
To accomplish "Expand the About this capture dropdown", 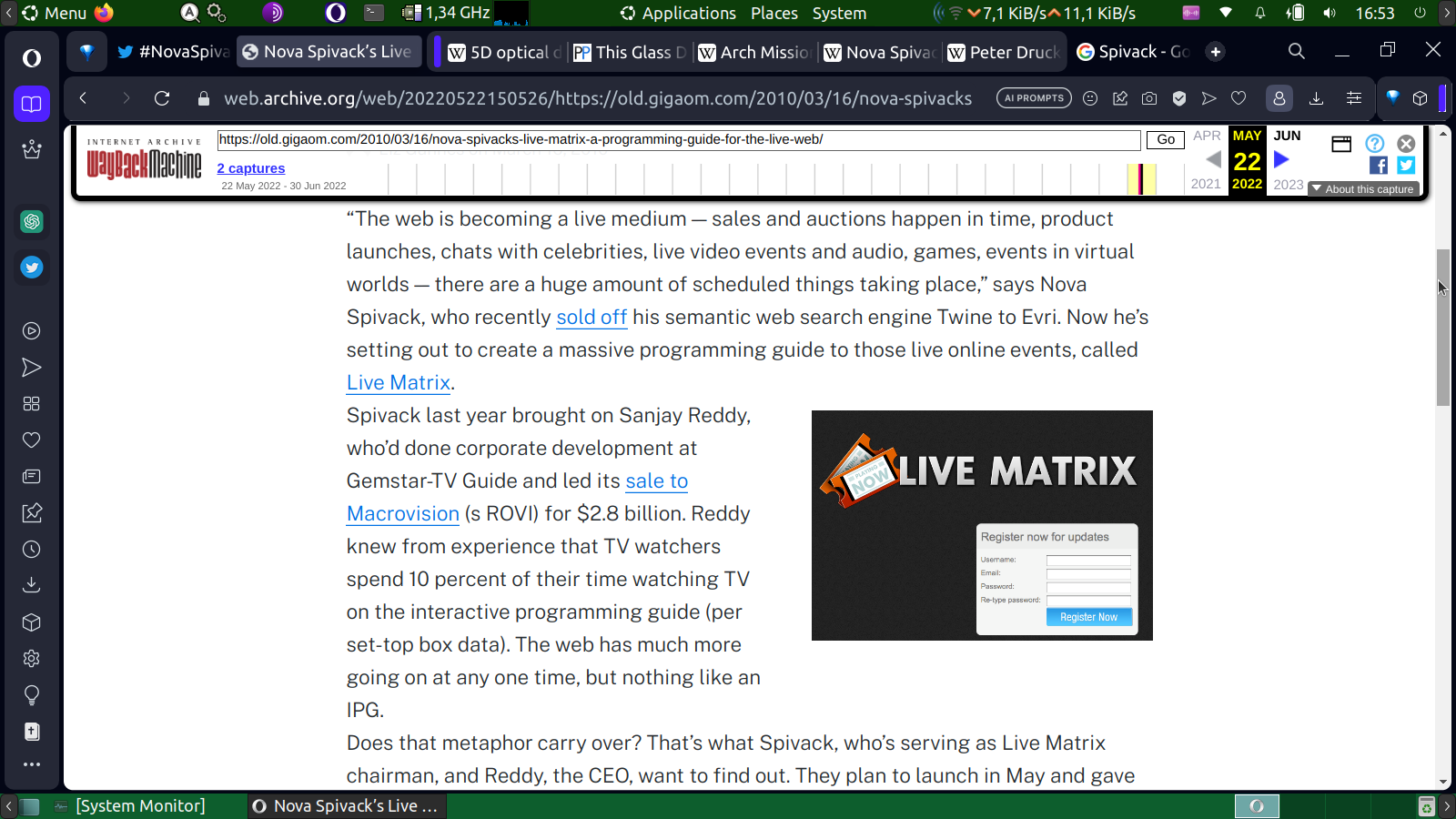I will [1363, 189].
